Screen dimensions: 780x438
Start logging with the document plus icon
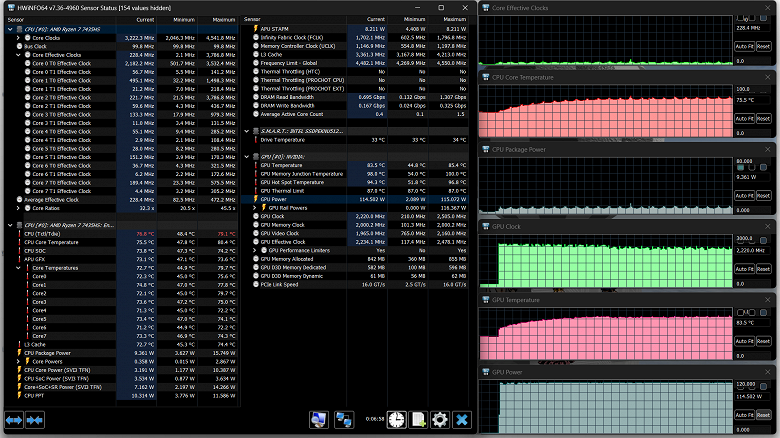[x=418, y=420]
